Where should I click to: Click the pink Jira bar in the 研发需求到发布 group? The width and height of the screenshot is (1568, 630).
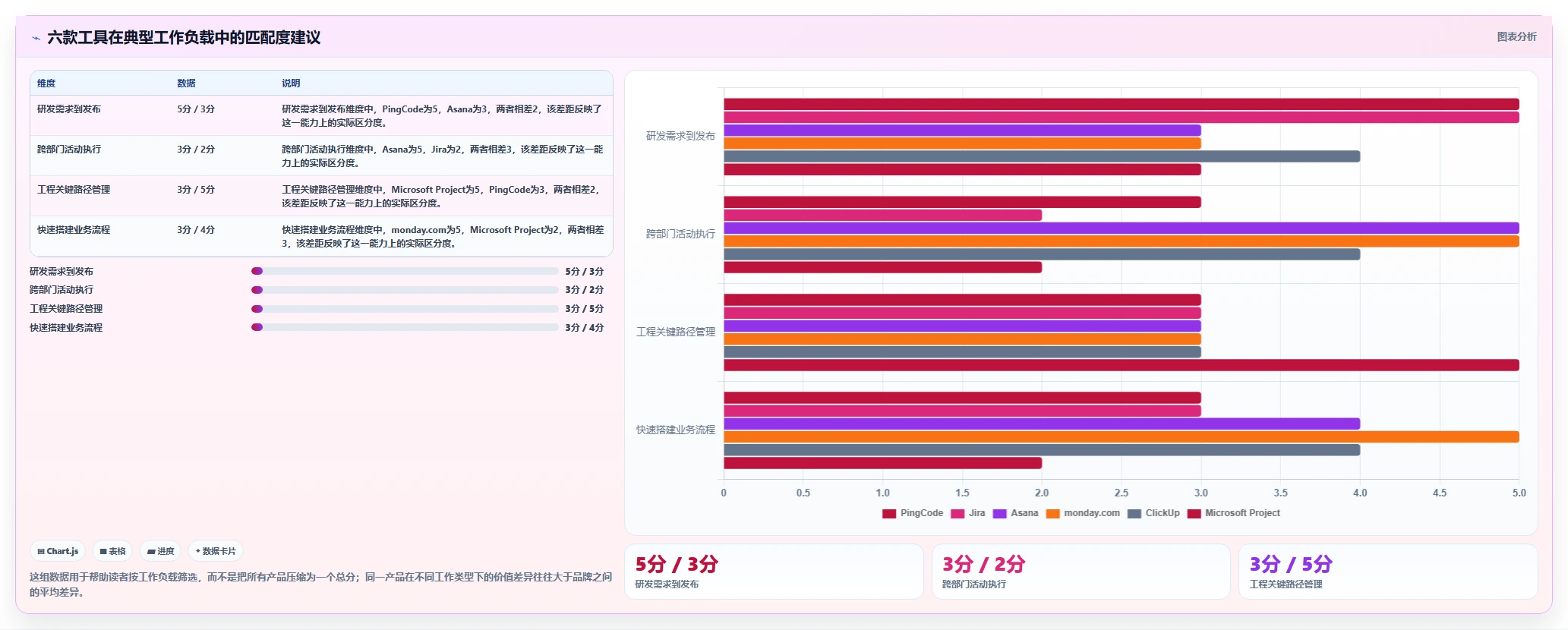point(1122,118)
